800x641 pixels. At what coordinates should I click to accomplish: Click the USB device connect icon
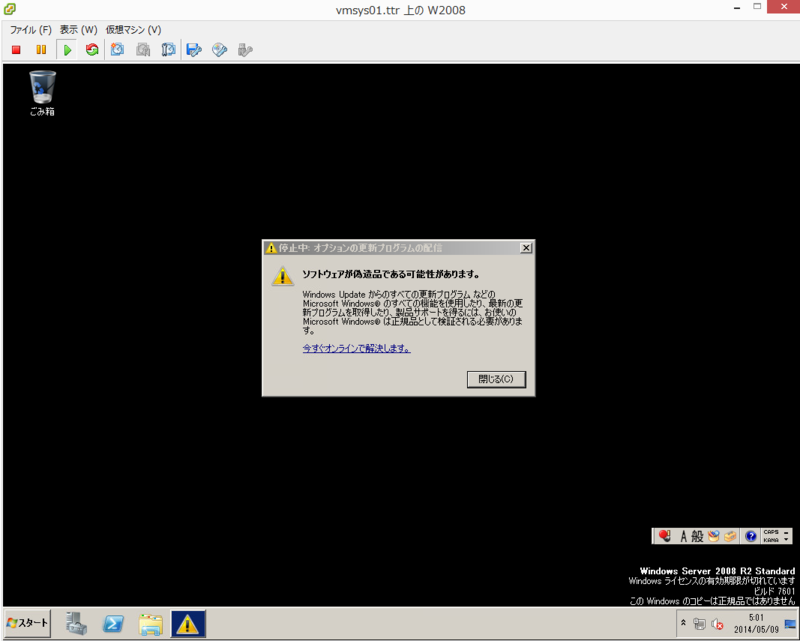point(245,50)
